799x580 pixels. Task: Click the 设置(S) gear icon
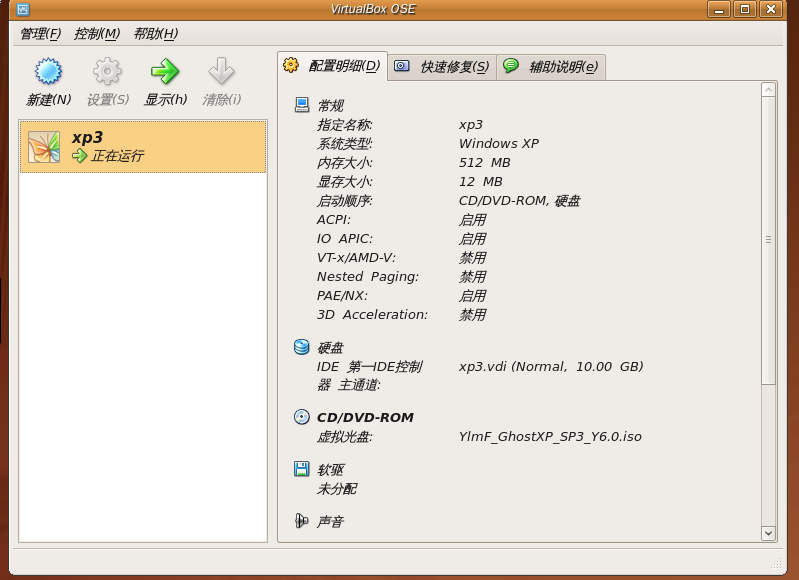[107, 71]
